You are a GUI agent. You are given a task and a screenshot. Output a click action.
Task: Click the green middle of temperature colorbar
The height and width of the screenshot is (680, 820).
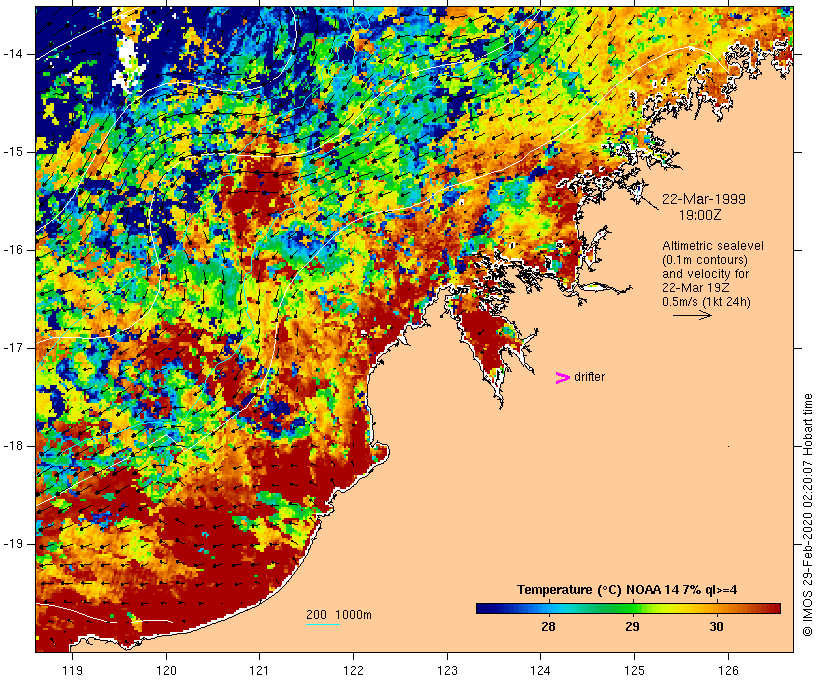tap(628, 608)
